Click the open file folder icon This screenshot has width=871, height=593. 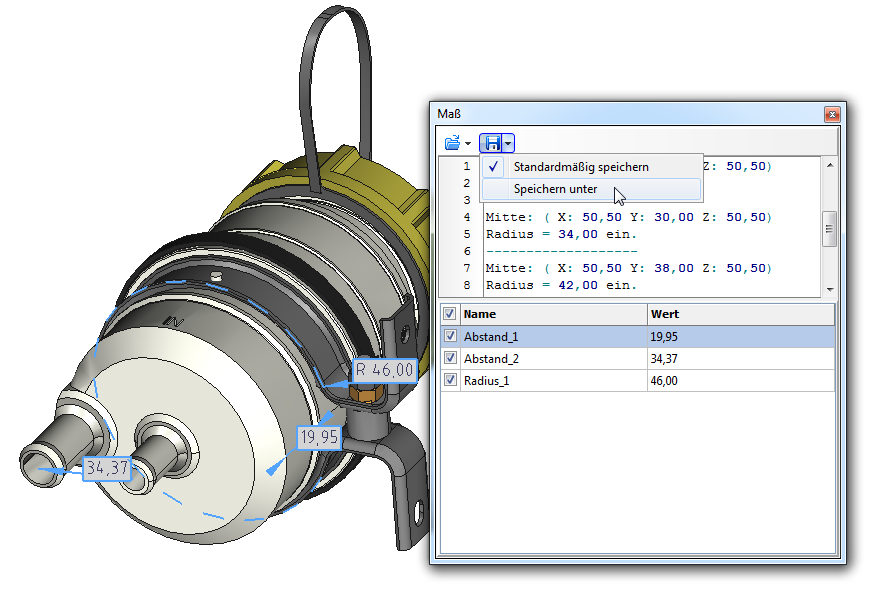coord(451,143)
